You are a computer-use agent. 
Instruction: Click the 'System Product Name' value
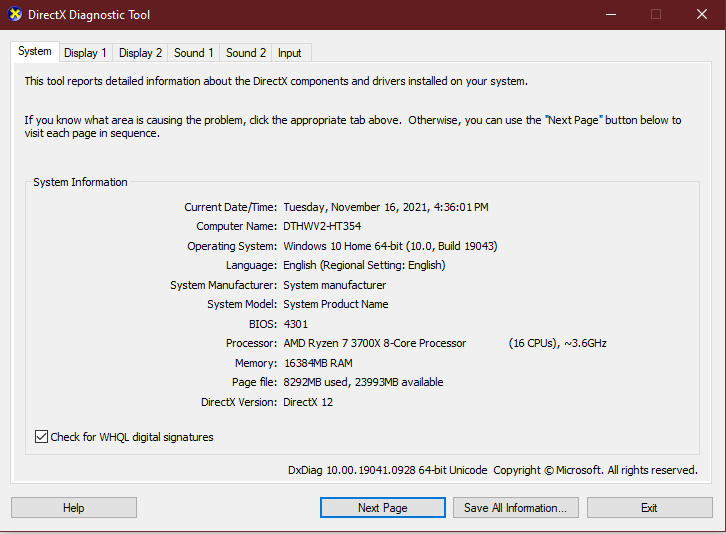(336, 304)
